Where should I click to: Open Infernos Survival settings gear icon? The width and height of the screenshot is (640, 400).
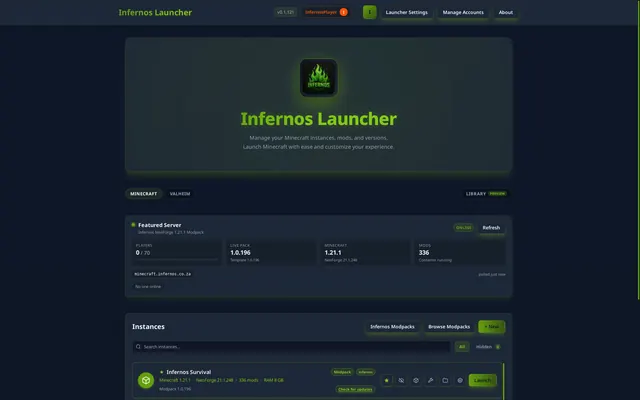pyautogui.click(x=460, y=380)
